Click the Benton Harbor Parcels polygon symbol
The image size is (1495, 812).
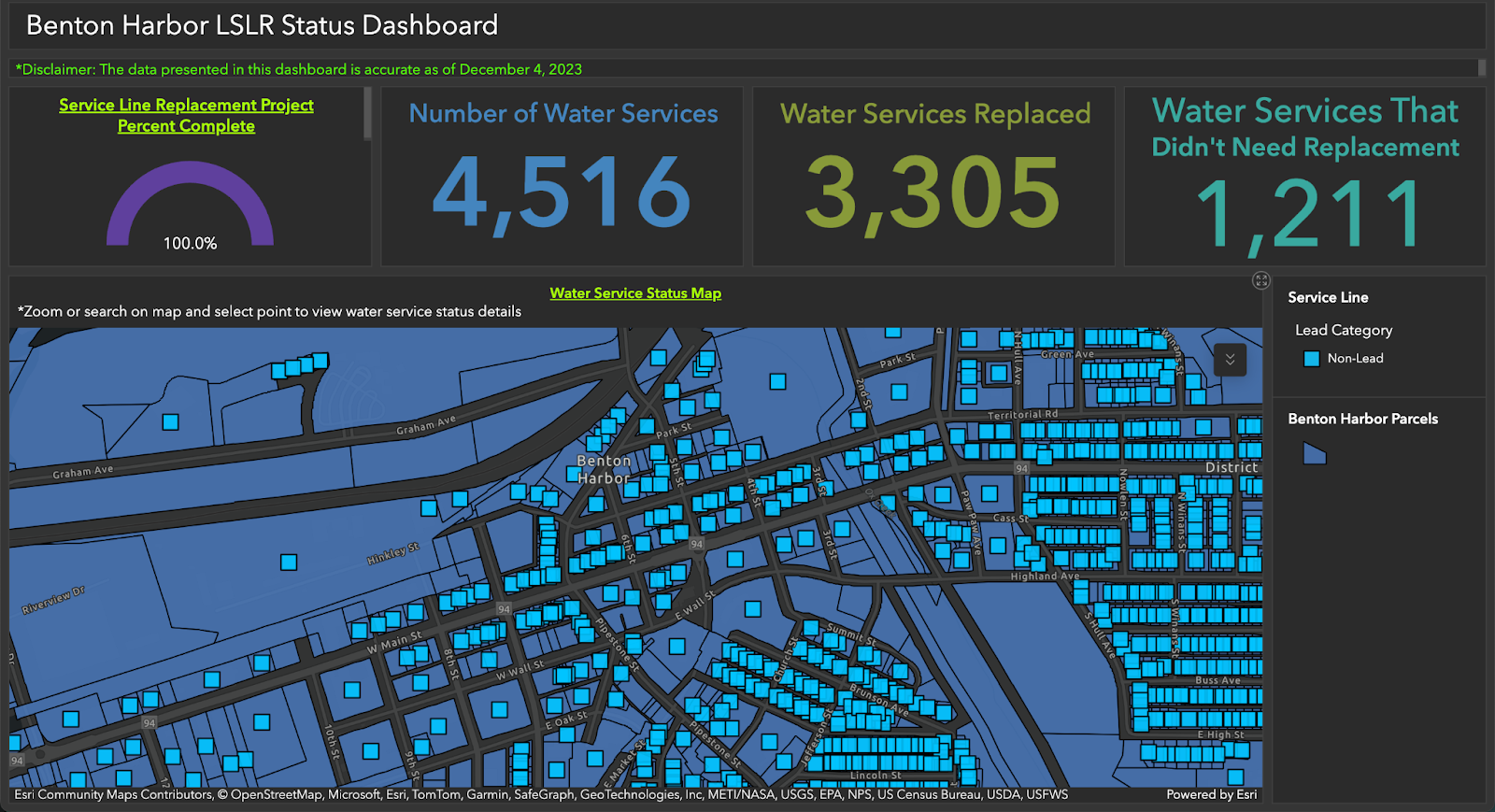1314,454
